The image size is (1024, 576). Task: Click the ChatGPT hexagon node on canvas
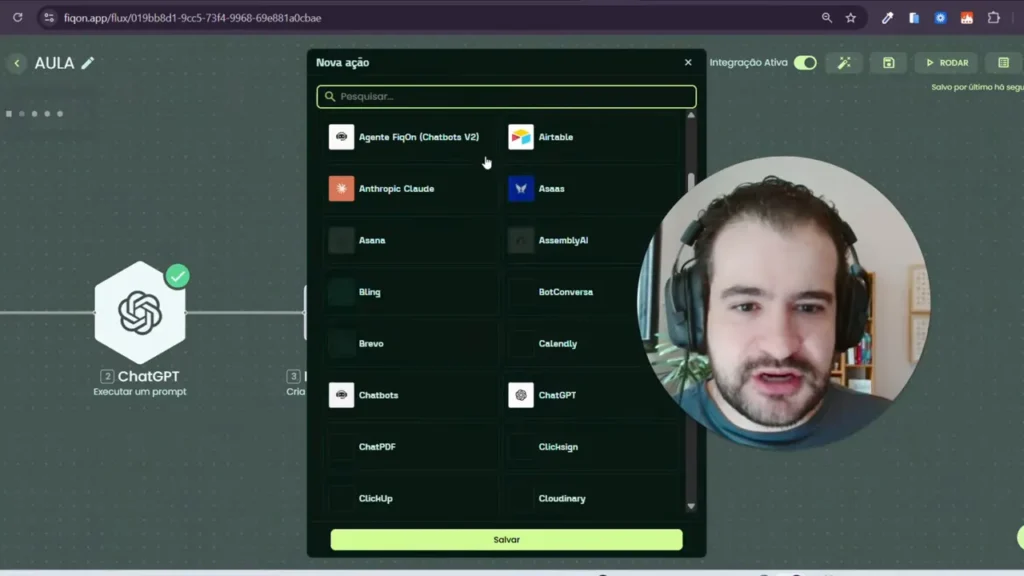(x=140, y=313)
